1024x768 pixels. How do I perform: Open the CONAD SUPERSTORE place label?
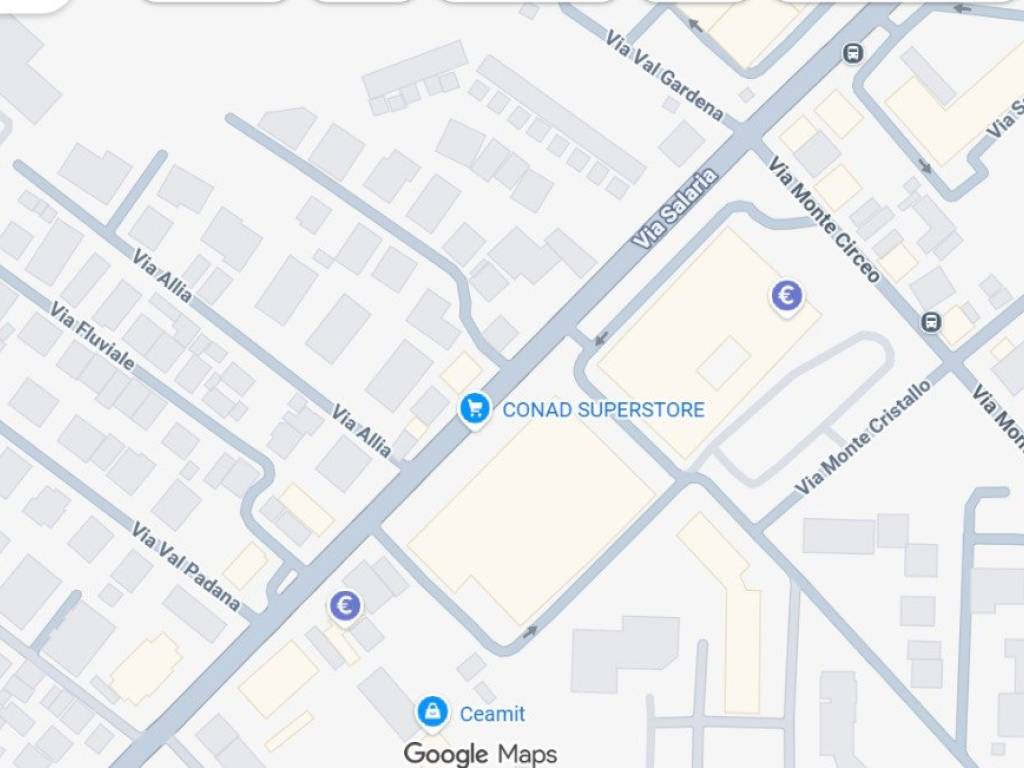pos(603,410)
